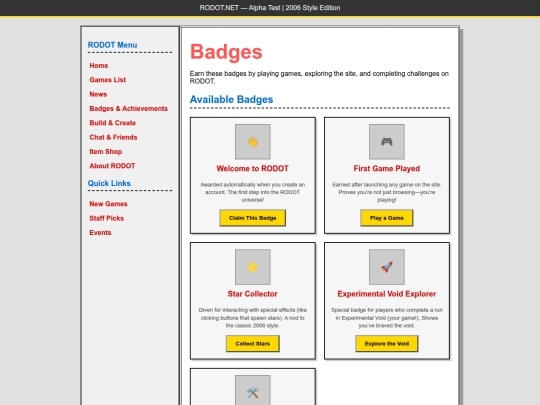Screen dimensions: 540x405
Task: Open the News page
Action: click(98, 94)
